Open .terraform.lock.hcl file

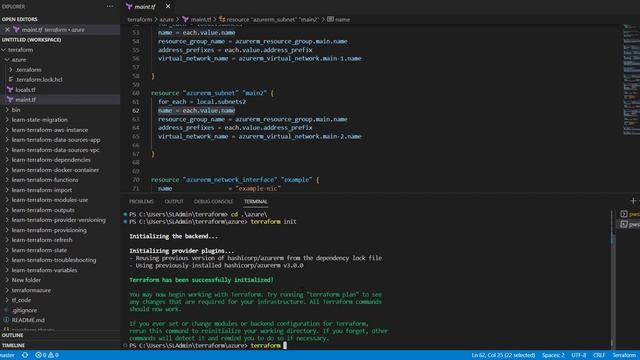click(39, 80)
